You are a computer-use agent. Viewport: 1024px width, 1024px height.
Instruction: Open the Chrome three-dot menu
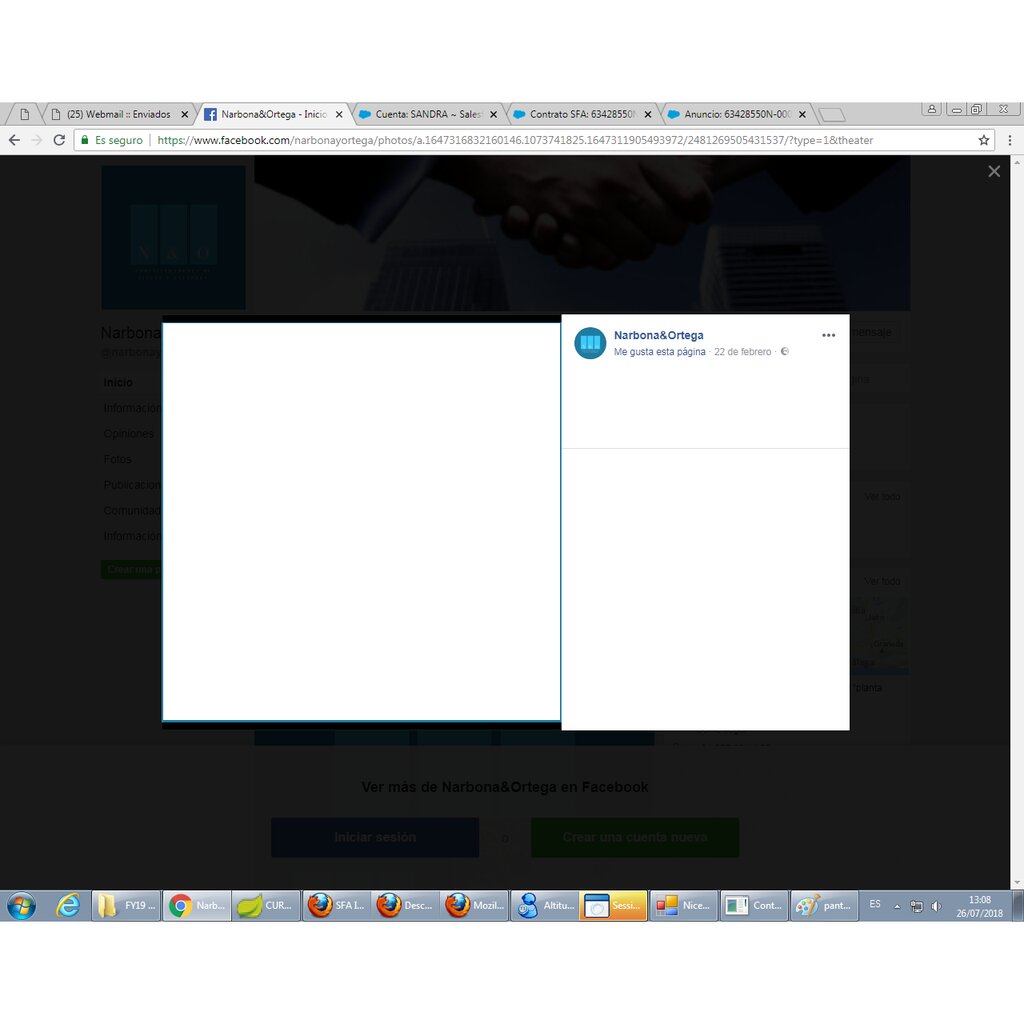pos(1010,140)
